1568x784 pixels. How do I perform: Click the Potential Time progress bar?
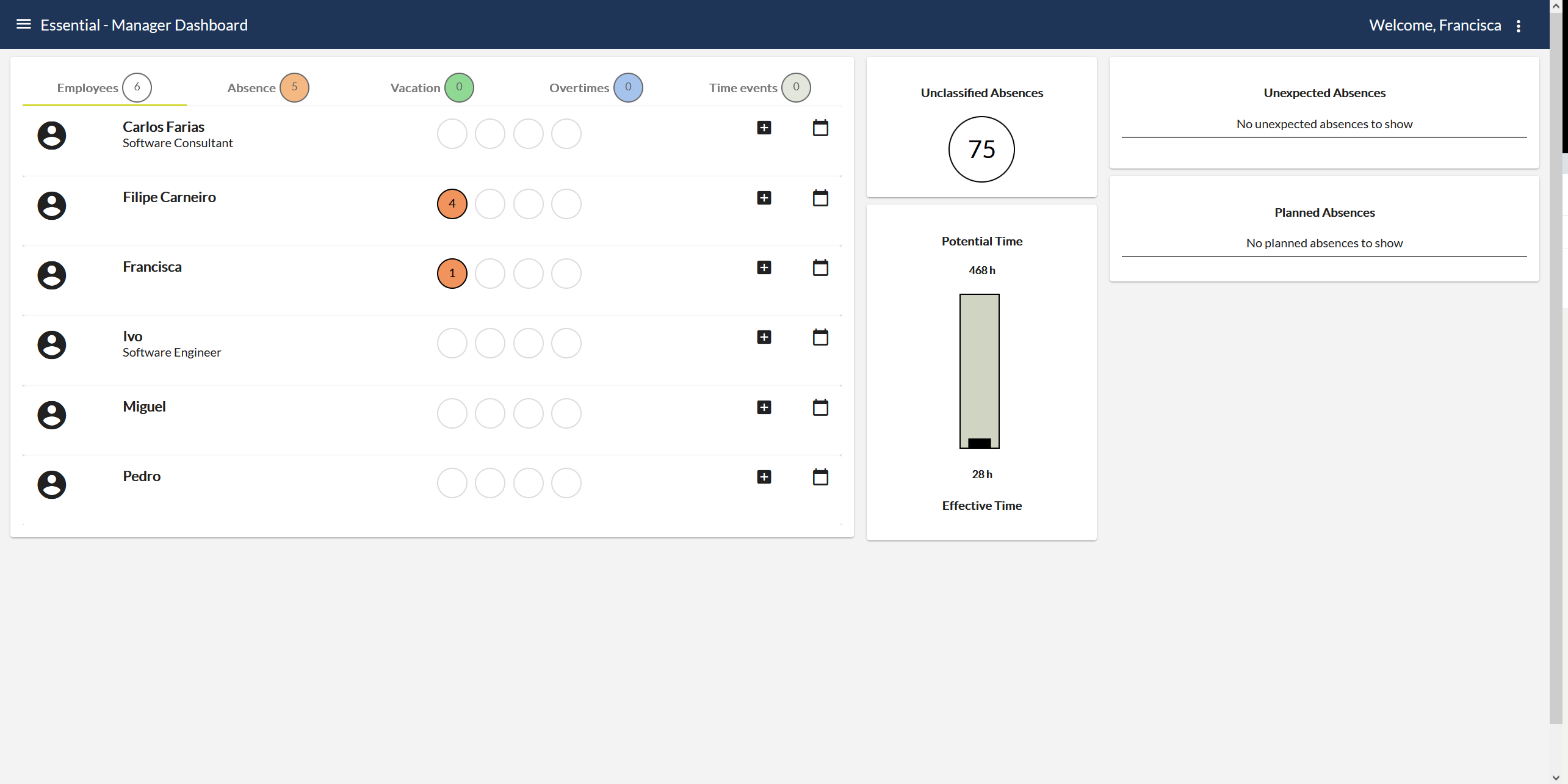tap(979, 371)
